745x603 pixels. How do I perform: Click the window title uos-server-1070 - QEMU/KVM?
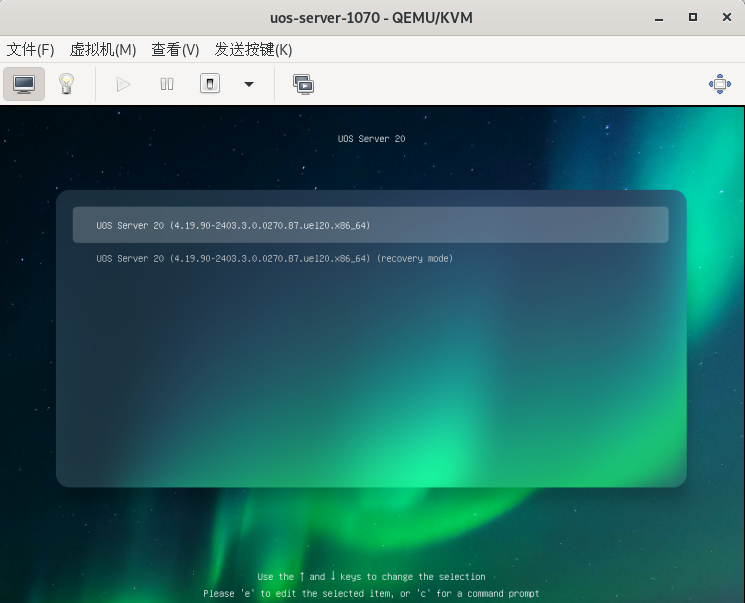(x=371, y=18)
